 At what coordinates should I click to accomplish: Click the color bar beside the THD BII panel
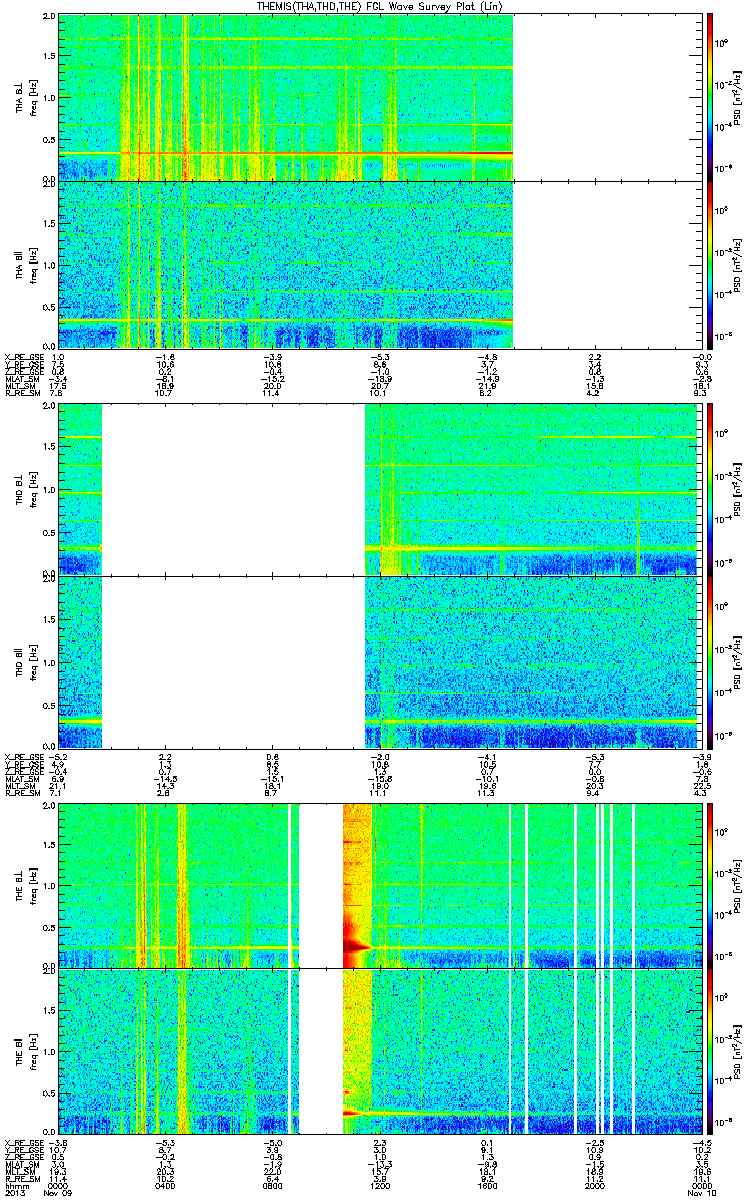pos(709,661)
